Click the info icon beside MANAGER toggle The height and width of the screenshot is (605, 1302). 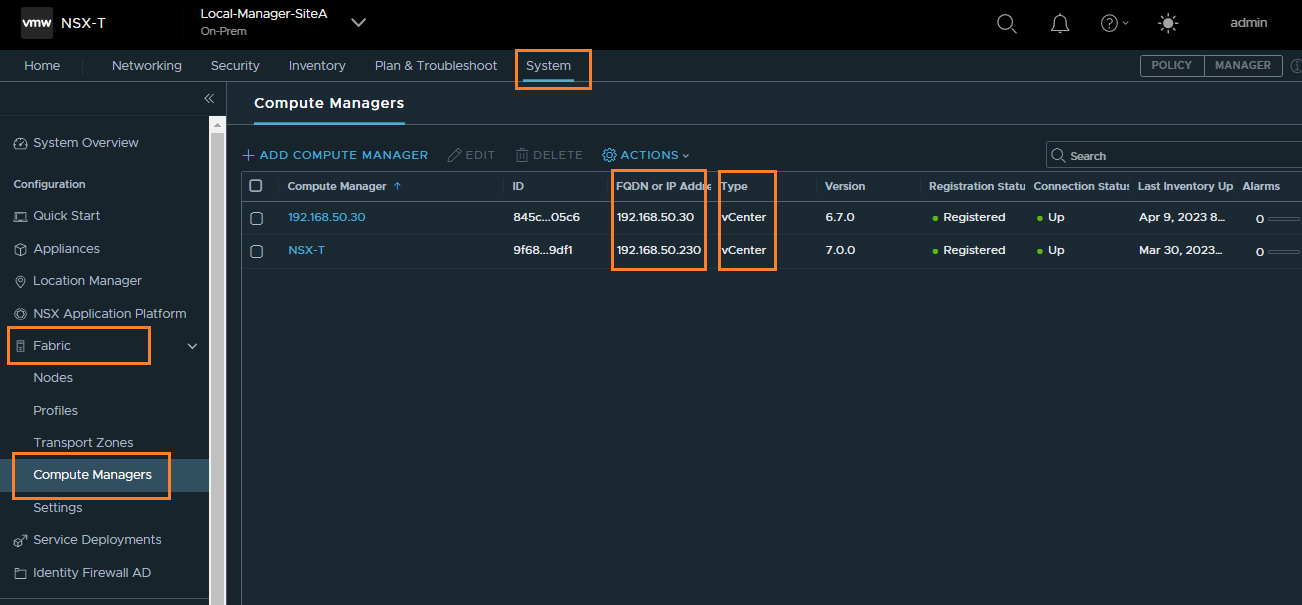pyautogui.click(x=1296, y=66)
